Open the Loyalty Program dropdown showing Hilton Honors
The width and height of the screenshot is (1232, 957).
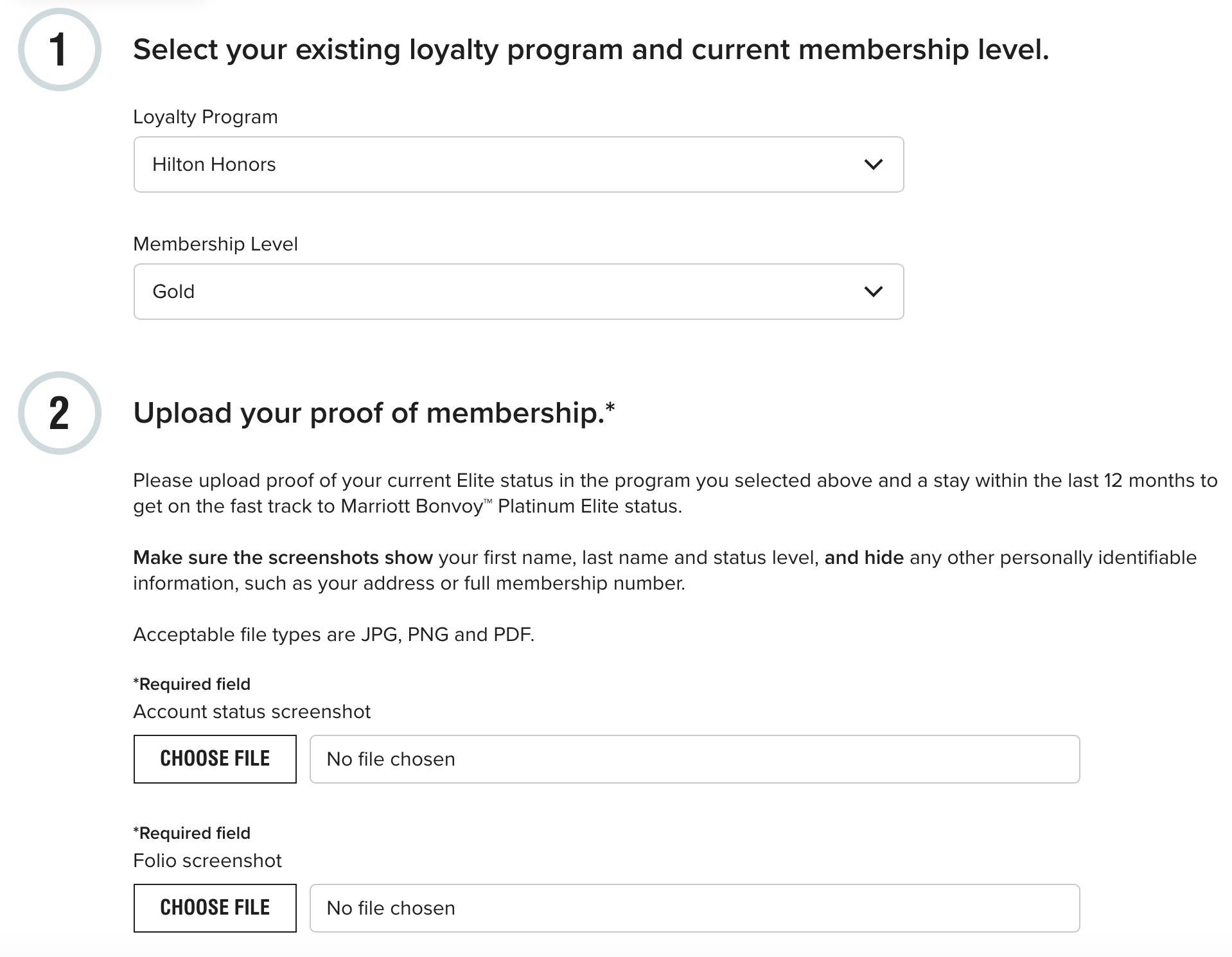(518, 164)
